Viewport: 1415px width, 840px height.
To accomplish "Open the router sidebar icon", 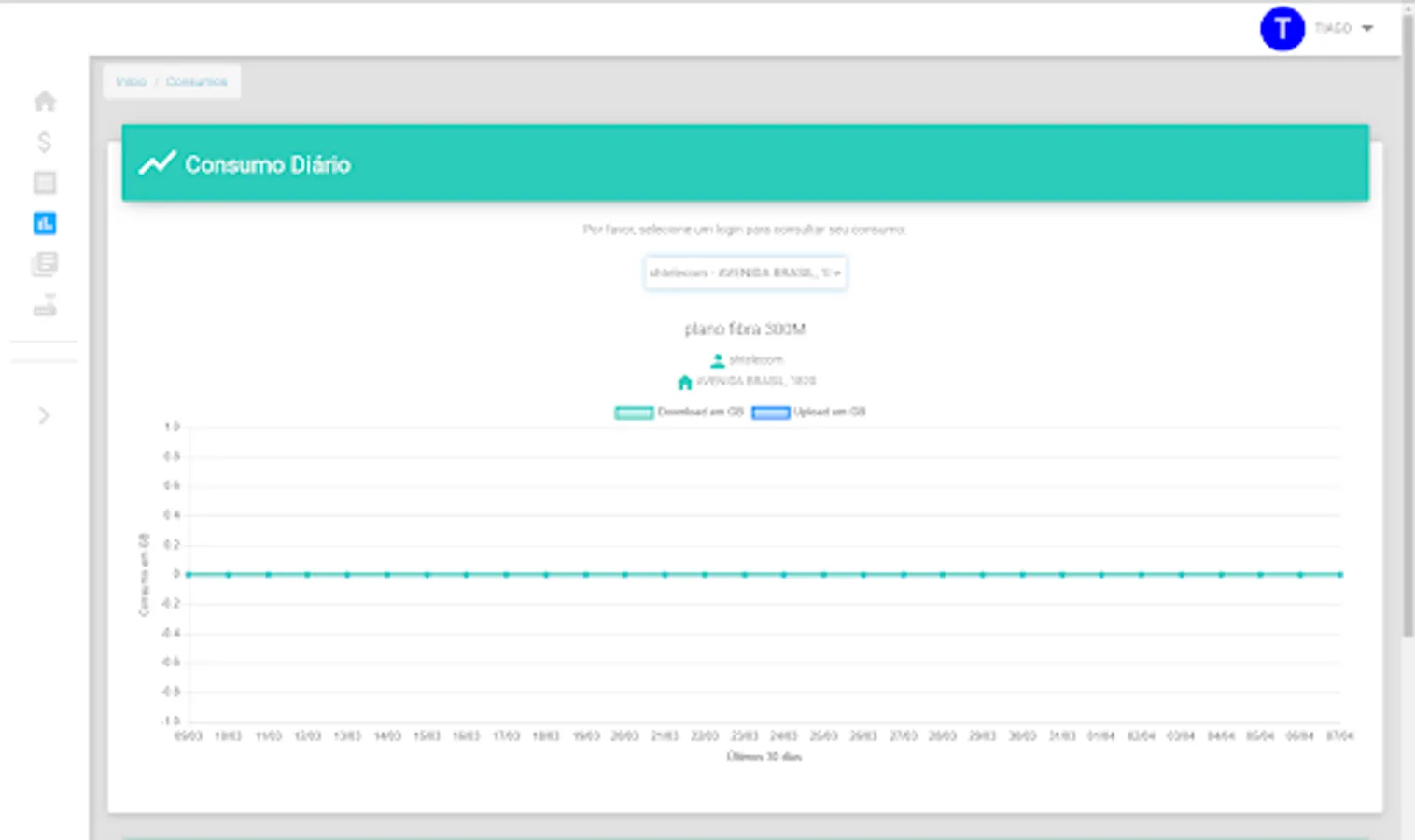I will [x=45, y=305].
